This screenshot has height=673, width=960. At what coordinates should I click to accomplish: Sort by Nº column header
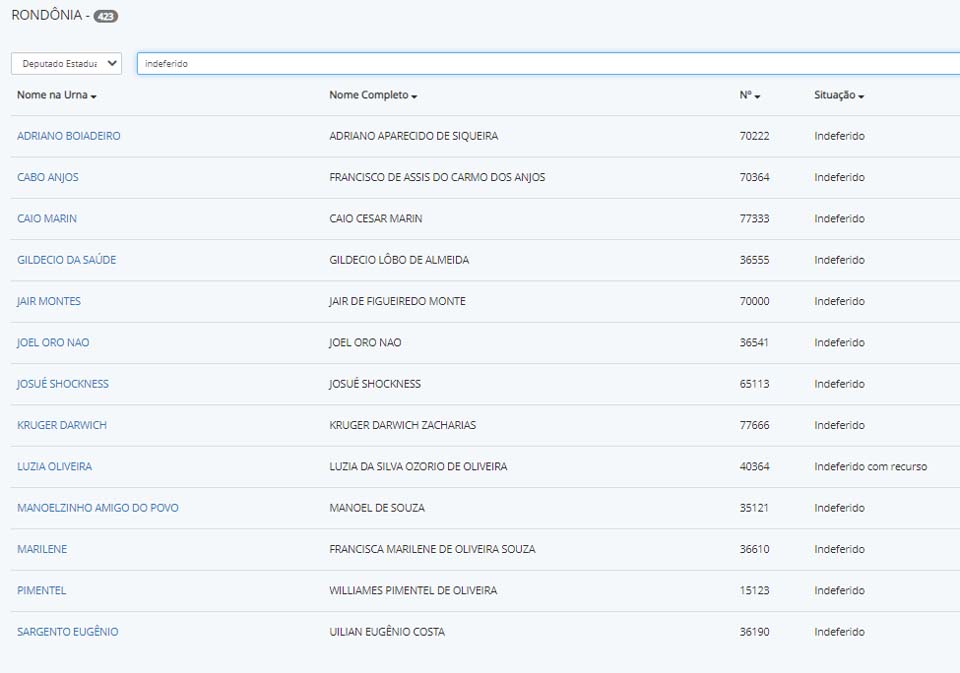[749, 95]
